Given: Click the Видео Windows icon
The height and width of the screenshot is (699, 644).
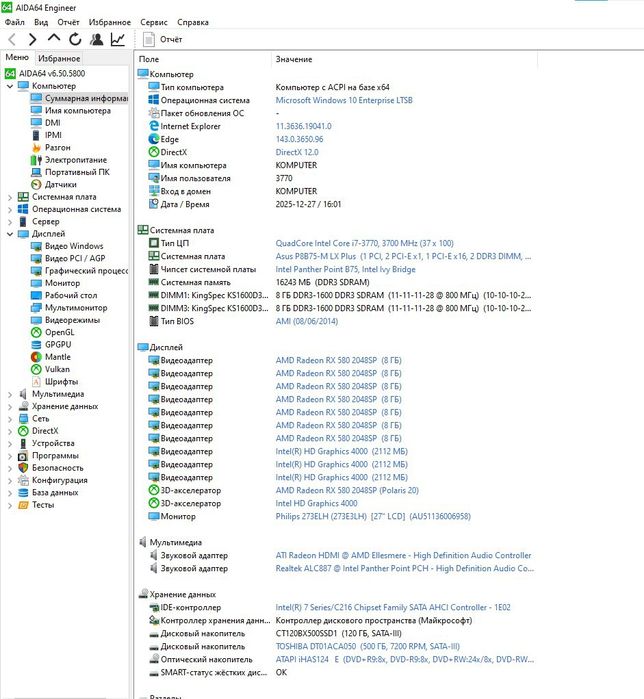Looking at the screenshot, I should pos(37,246).
